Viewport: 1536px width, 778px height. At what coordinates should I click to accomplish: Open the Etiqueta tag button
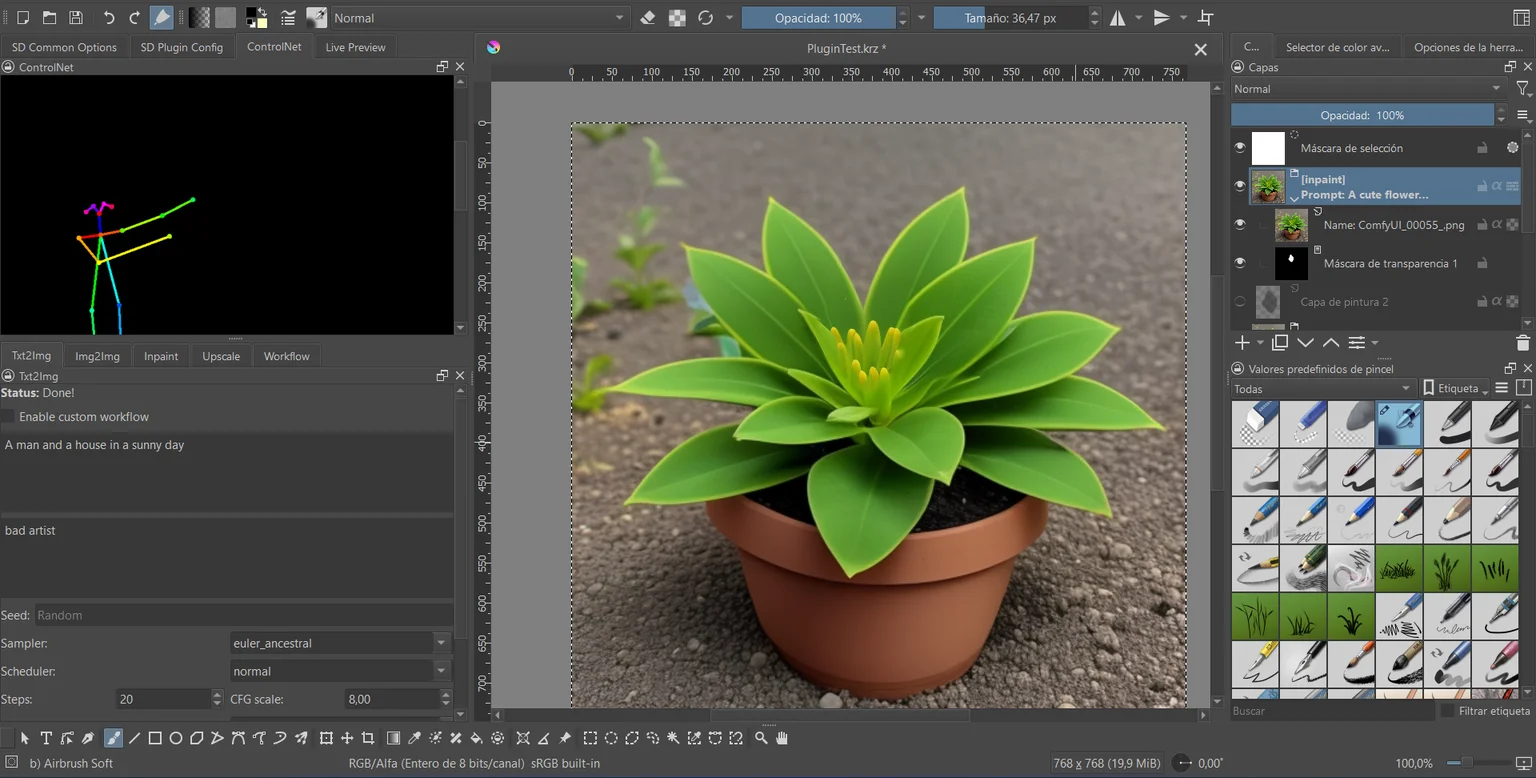1455,388
